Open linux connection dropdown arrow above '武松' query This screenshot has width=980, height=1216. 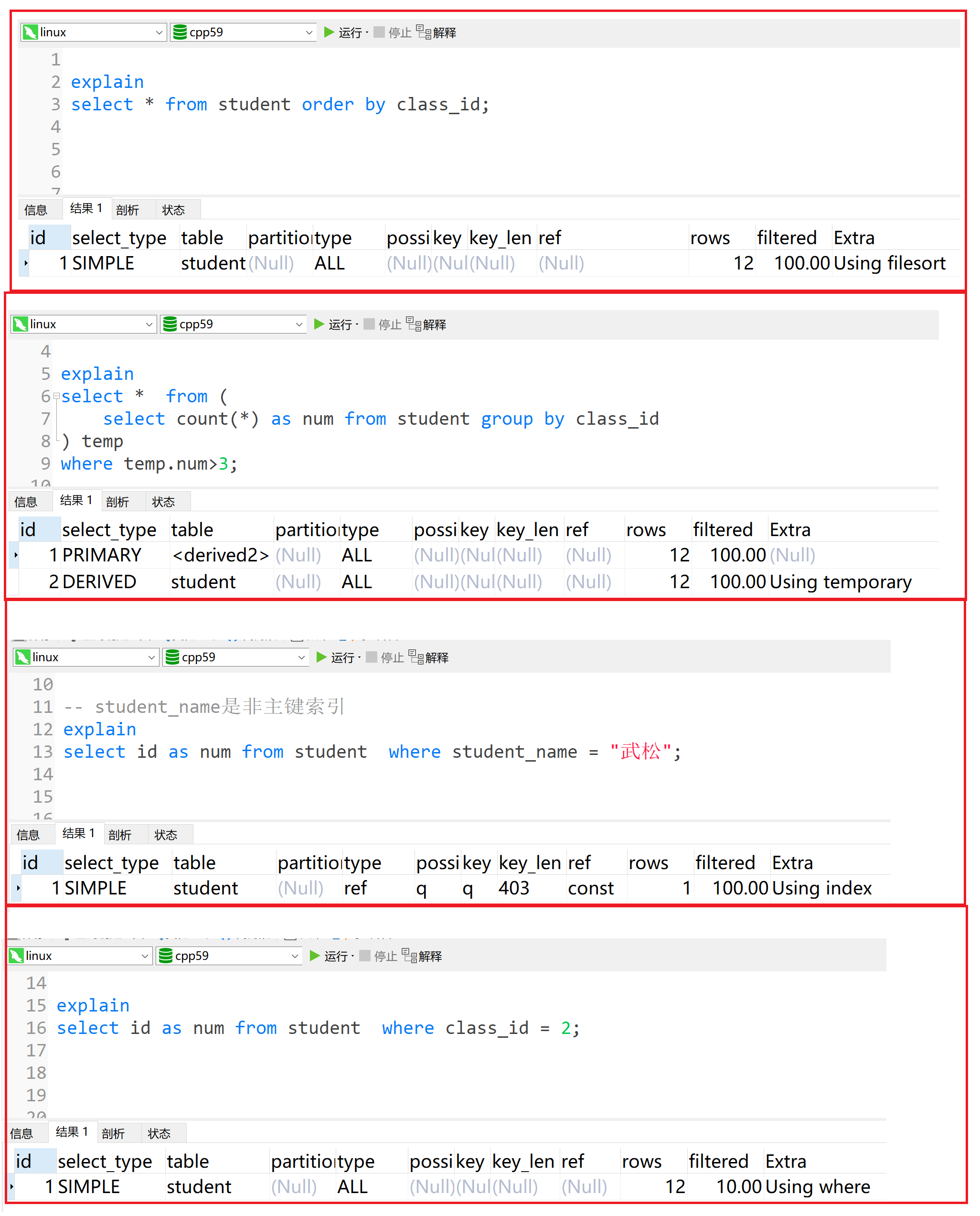tap(151, 658)
